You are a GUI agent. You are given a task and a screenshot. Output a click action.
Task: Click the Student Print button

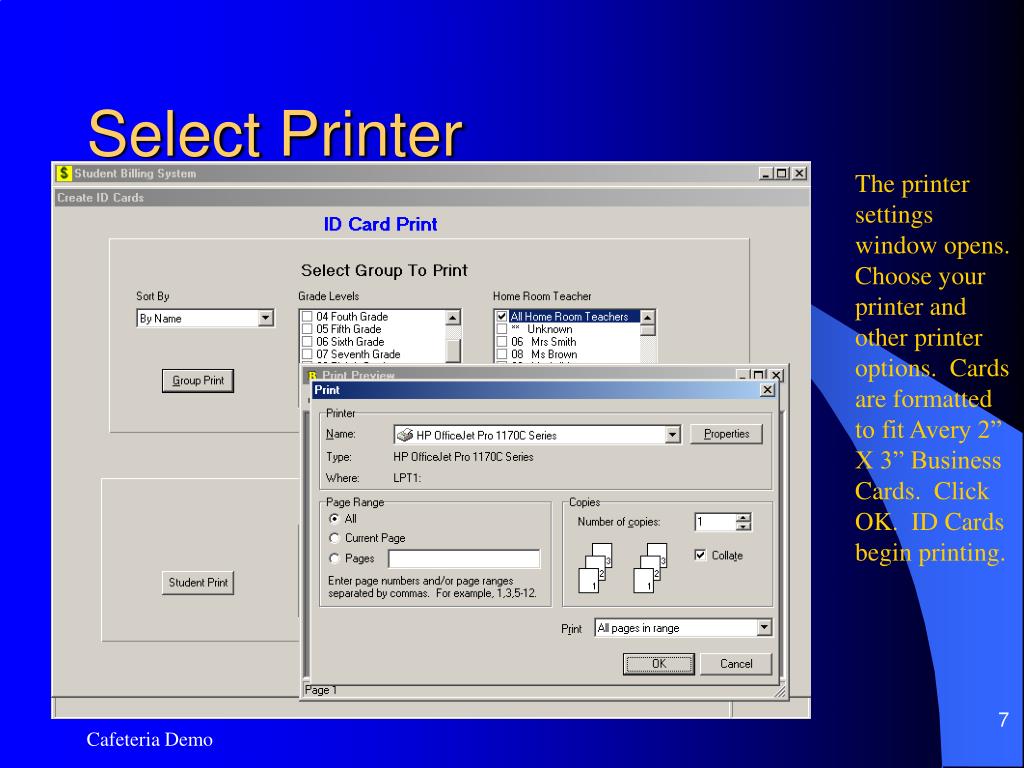198,583
